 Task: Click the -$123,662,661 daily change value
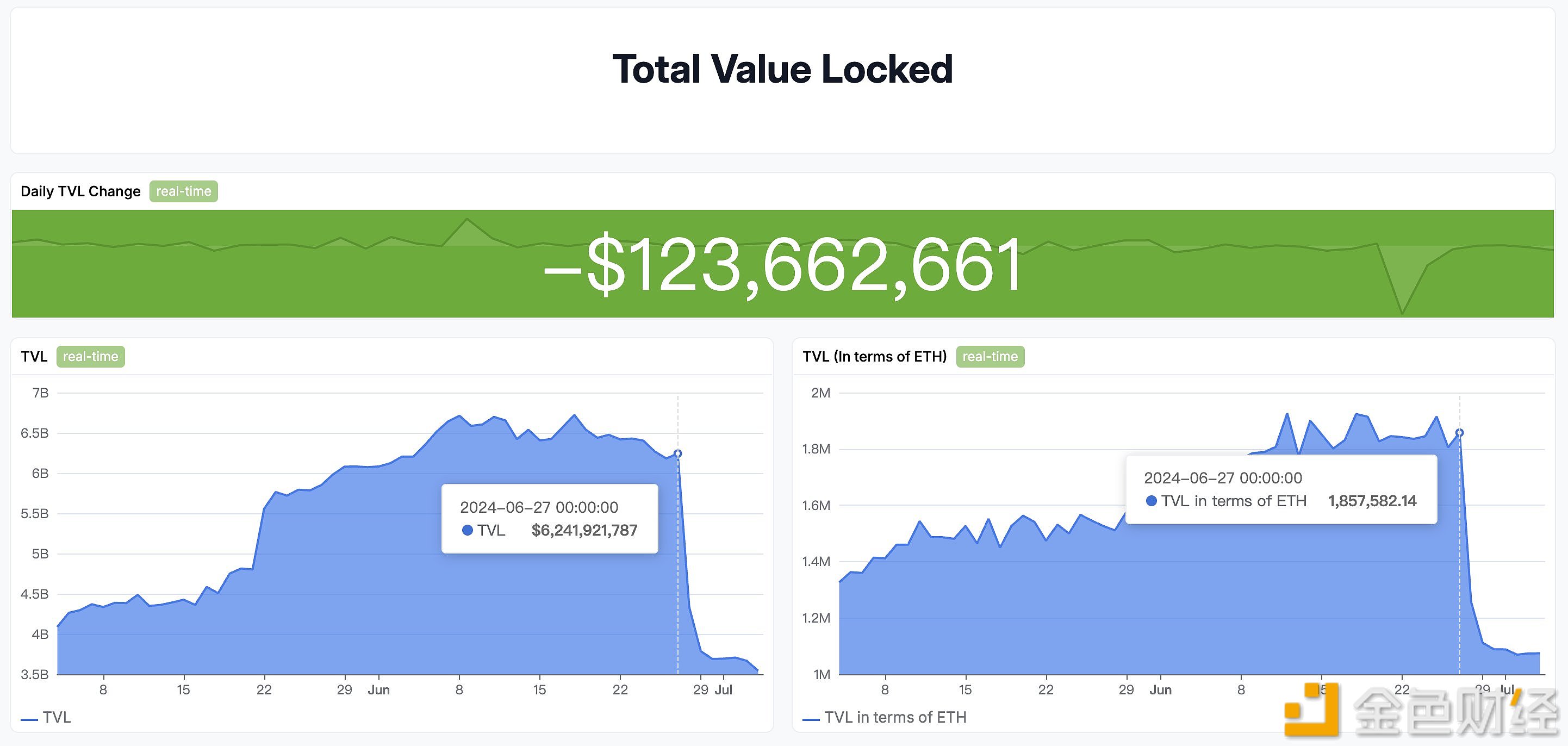[x=783, y=265]
